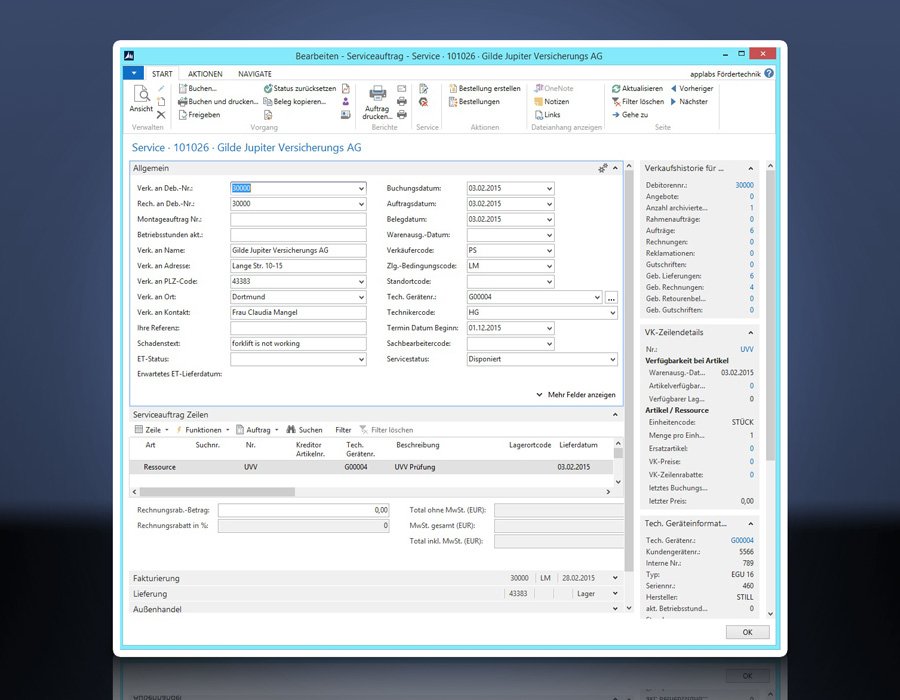Screen dimensions: 900x700
Task: Open the blue application menu dropdown
Action: [133, 73]
